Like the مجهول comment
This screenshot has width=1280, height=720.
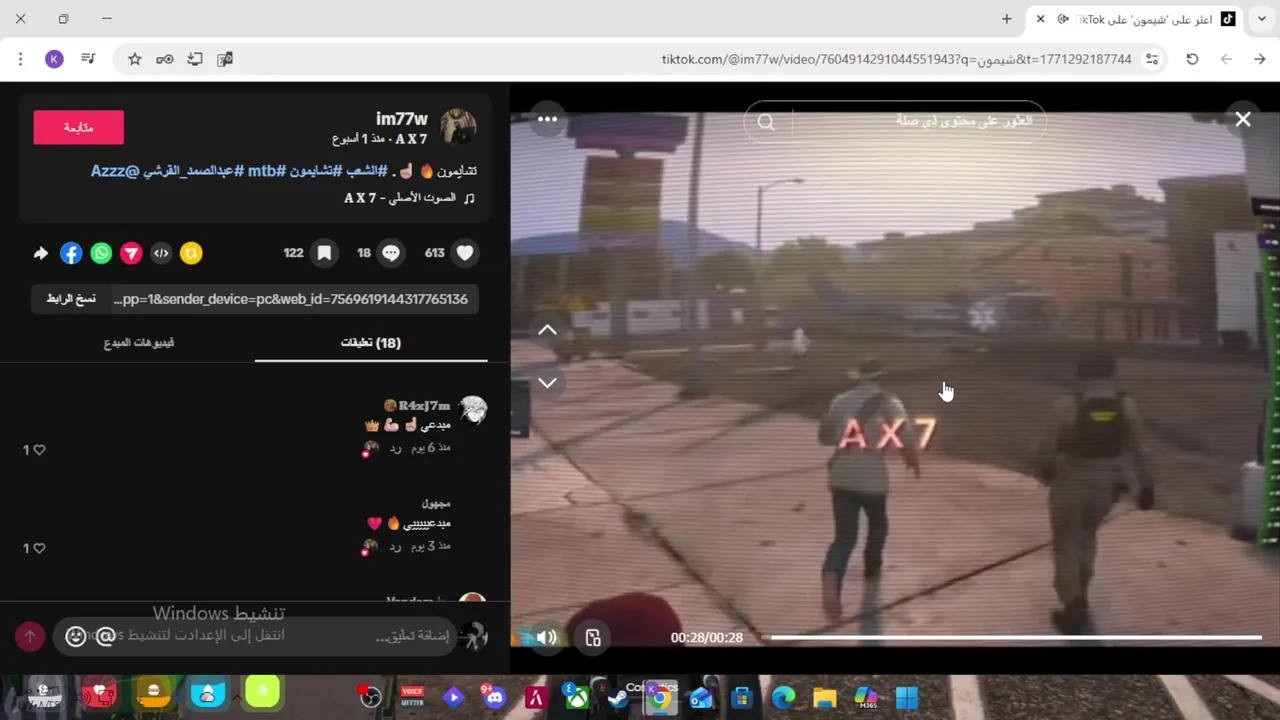pyautogui.click(x=39, y=548)
